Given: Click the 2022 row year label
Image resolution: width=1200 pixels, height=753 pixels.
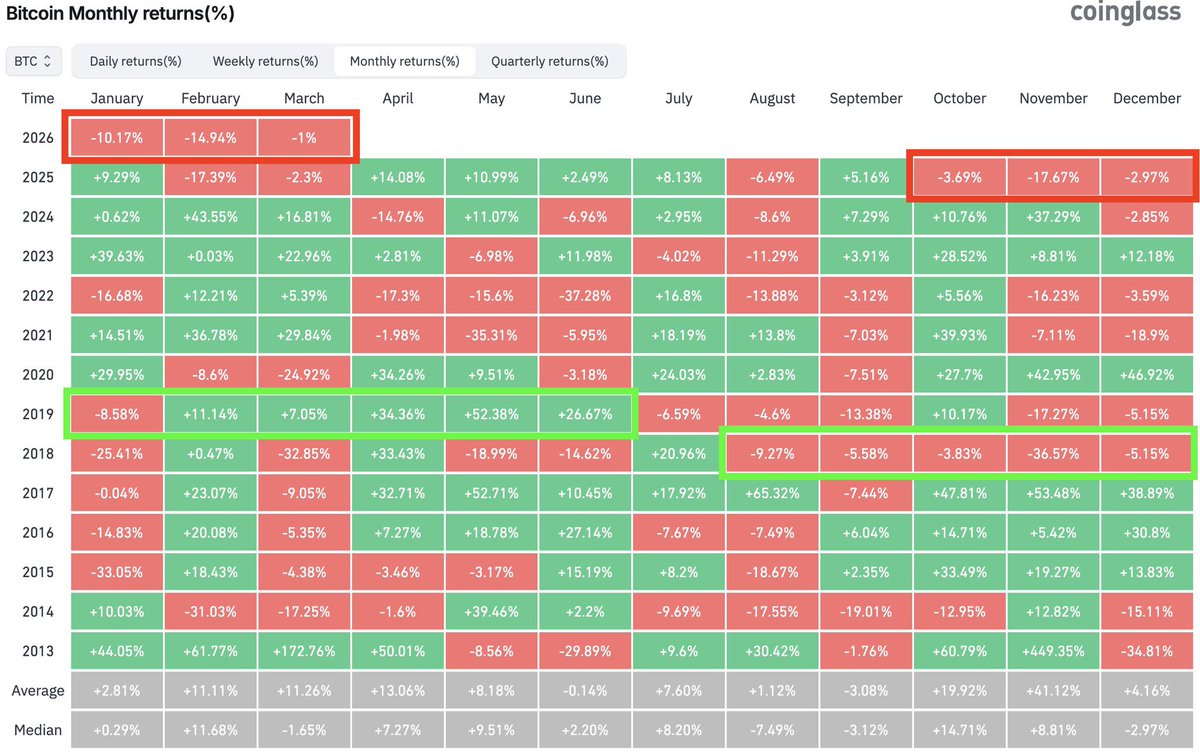Looking at the screenshot, I should (x=38, y=296).
